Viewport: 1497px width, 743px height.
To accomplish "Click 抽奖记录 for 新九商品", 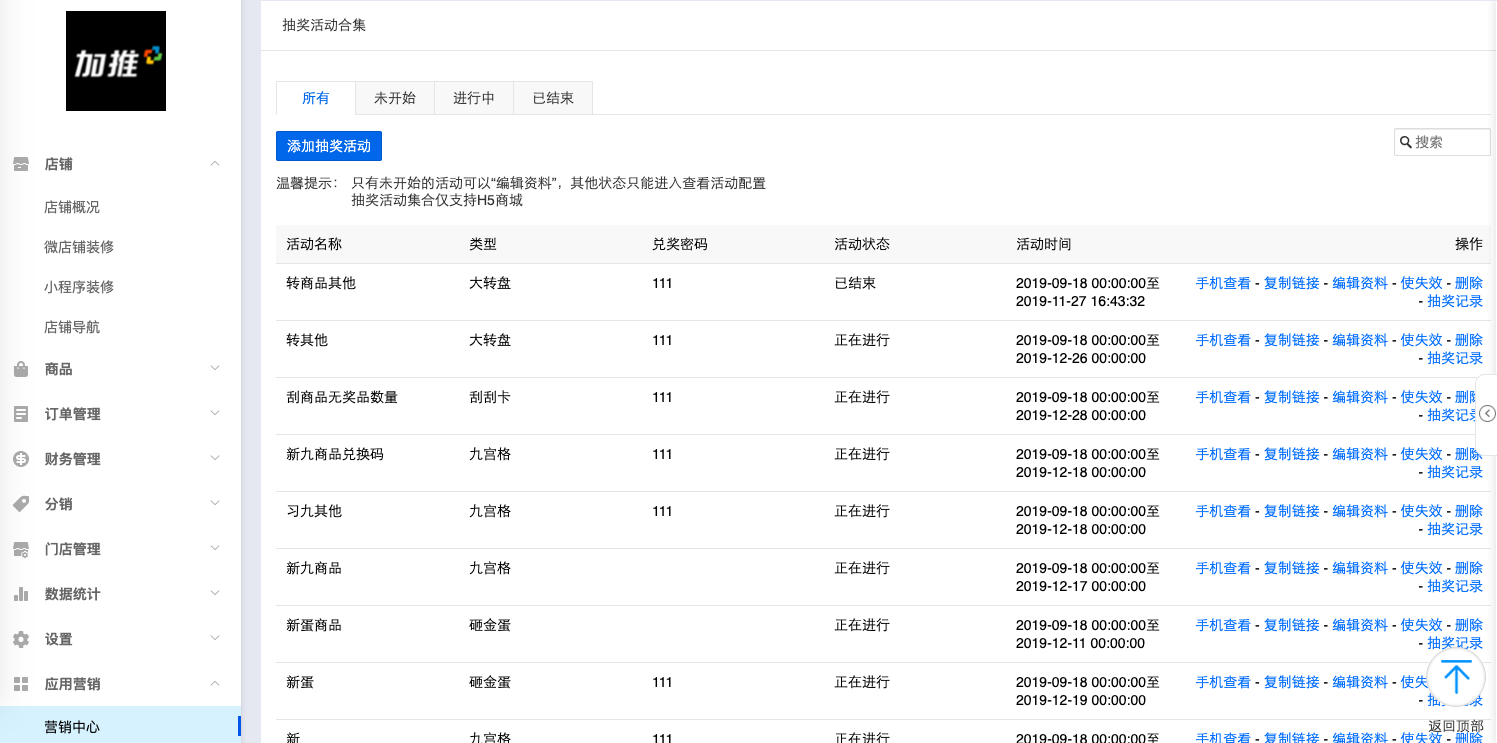I will pos(1455,586).
